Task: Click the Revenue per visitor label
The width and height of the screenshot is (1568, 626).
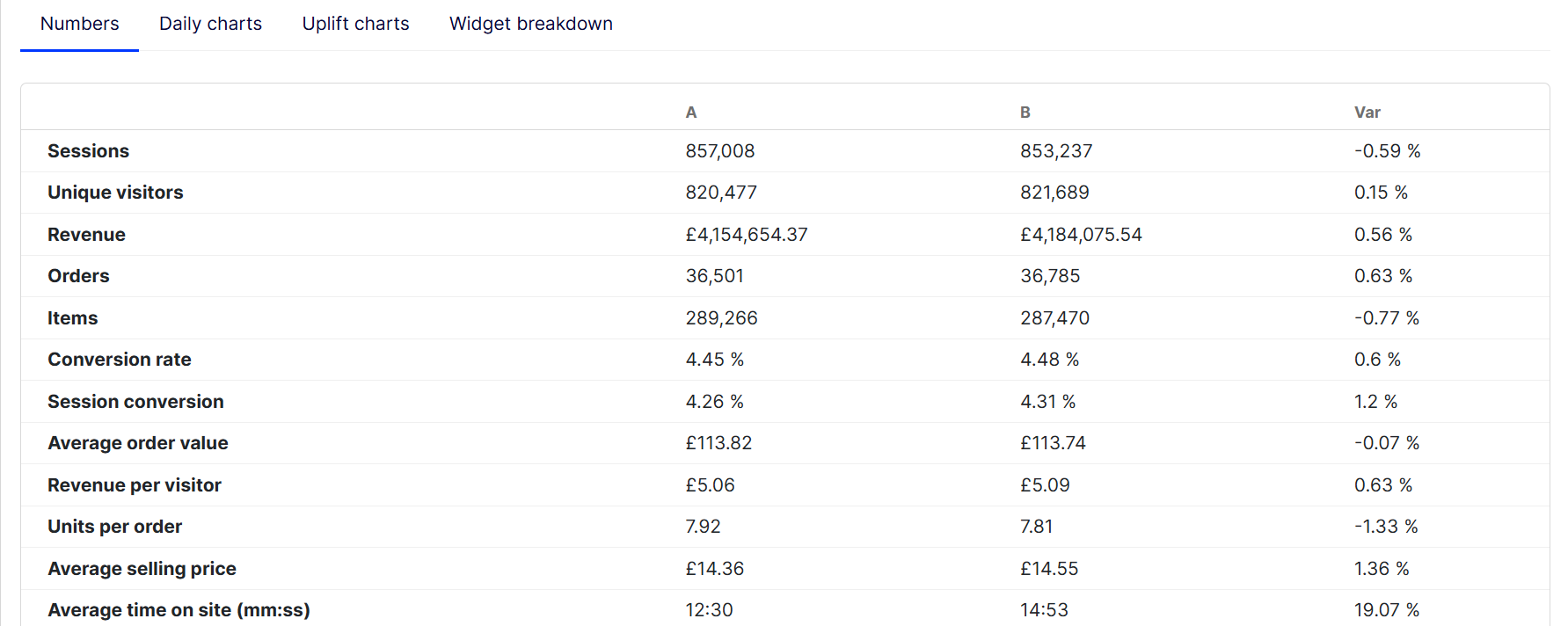Action: (134, 485)
